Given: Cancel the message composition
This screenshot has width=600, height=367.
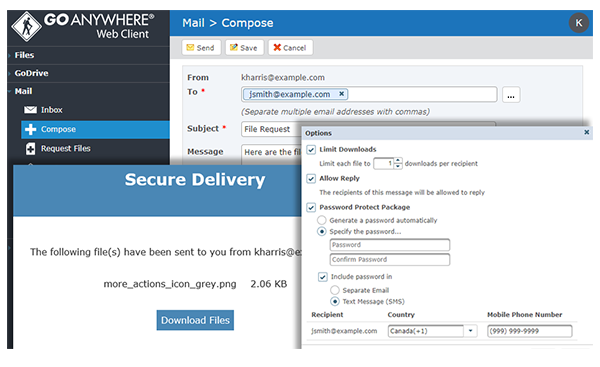Looking at the screenshot, I should pyautogui.click(x=290, y=47).
